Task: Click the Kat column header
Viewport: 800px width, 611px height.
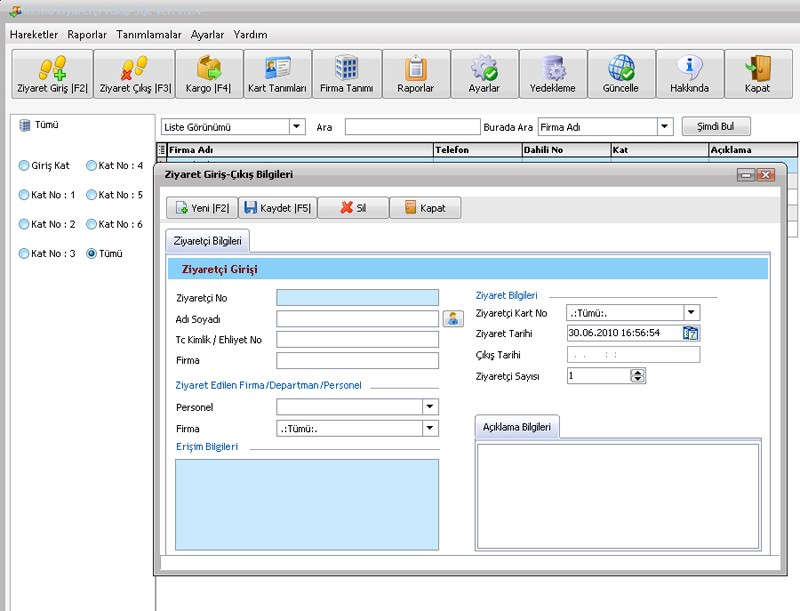Action: tap(660, 149)
